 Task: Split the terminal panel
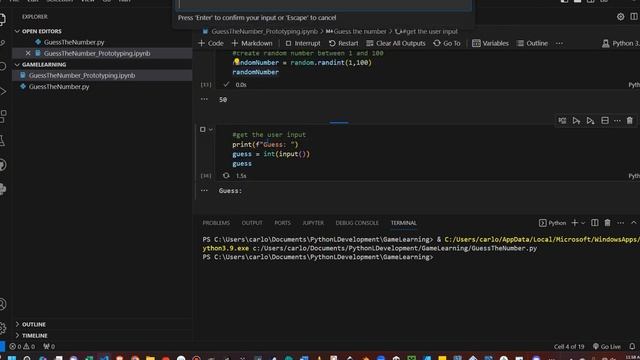coord(595,223)
